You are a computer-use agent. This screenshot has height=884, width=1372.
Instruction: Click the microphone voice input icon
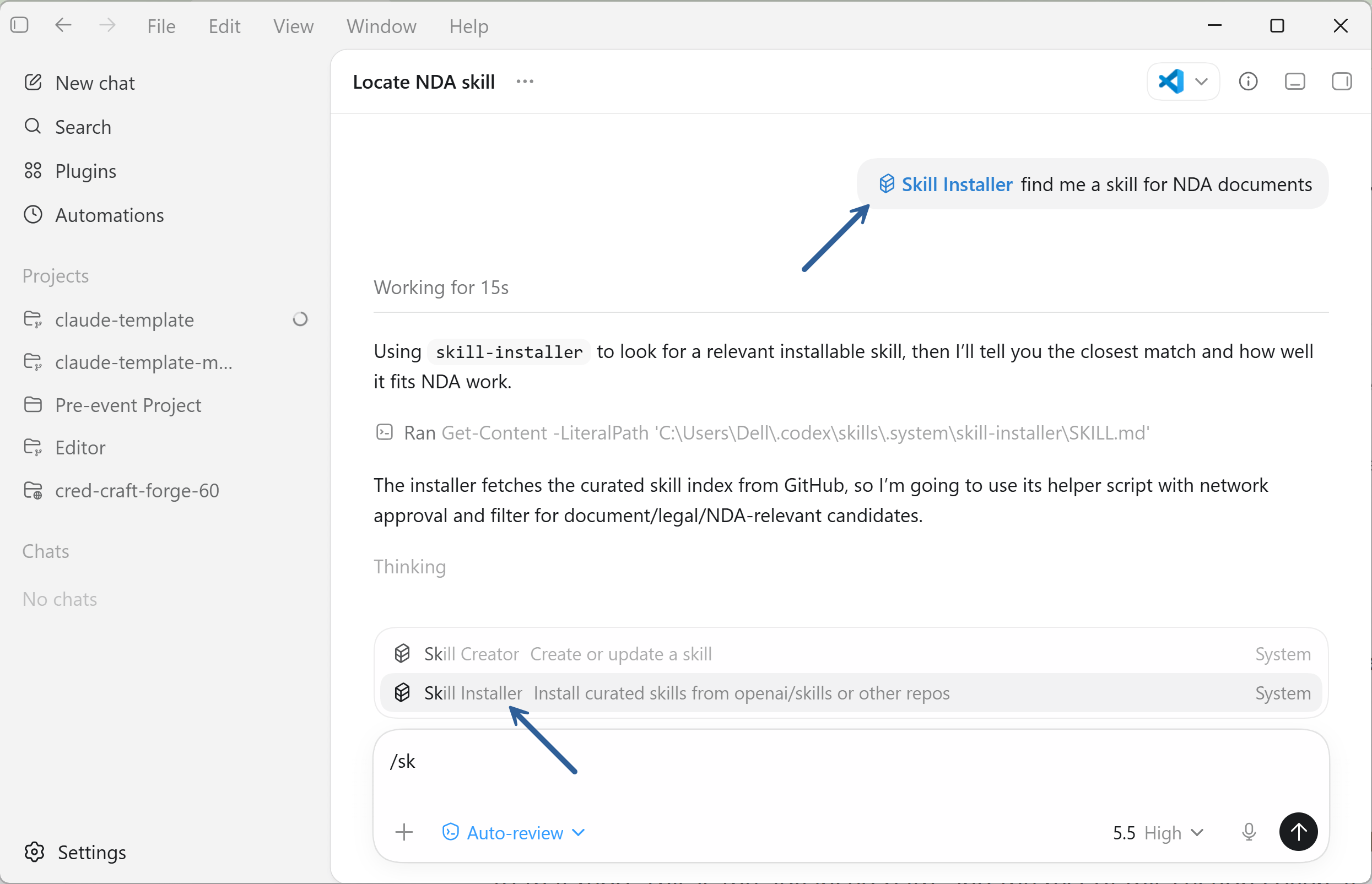pyautogui.click(x=1249, y=832)
